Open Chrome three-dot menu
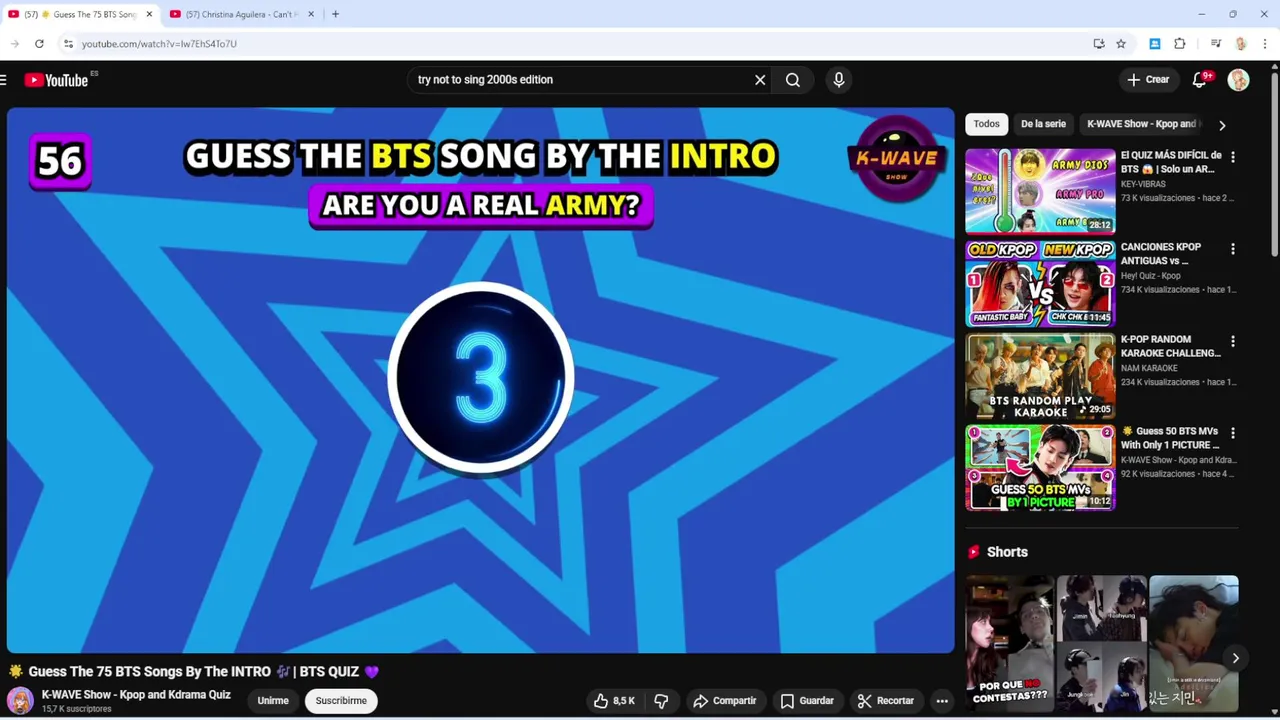 coord(1265,44)
